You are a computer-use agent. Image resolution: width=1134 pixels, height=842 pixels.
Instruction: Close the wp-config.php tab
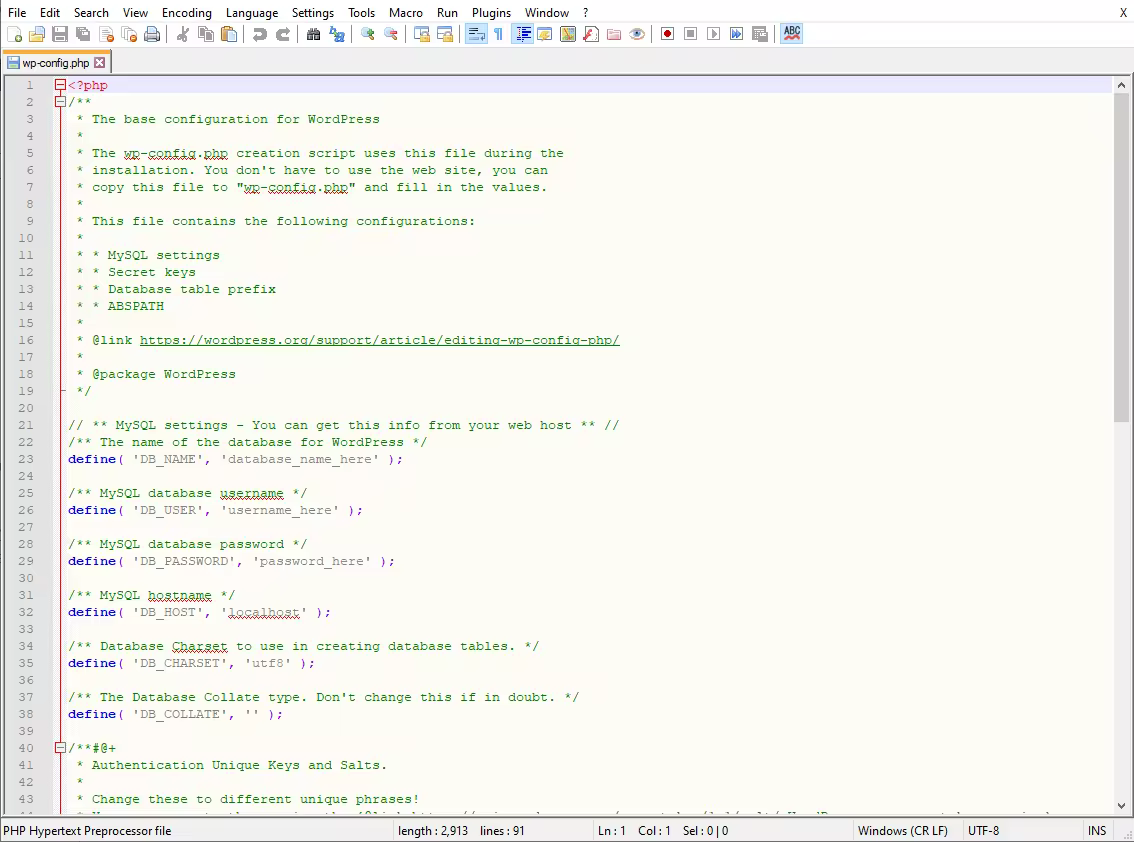[100, 63]
